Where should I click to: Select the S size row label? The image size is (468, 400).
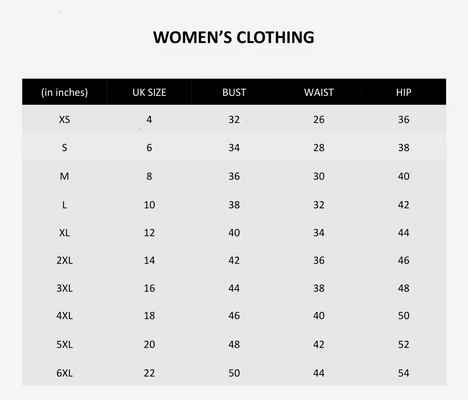(64, 147)
